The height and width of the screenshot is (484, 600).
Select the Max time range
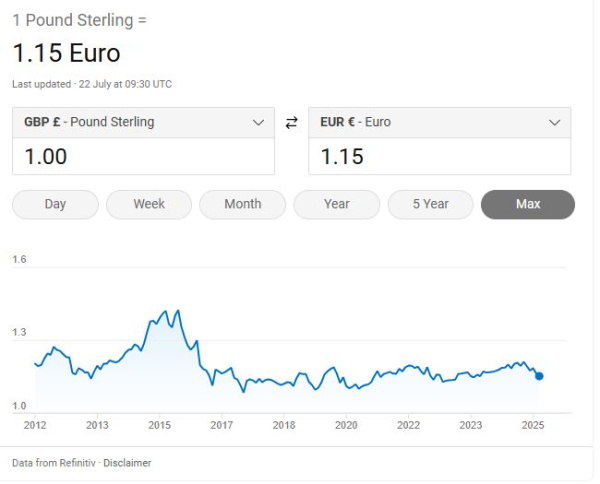pyautogui.click(x=528, y=204)
